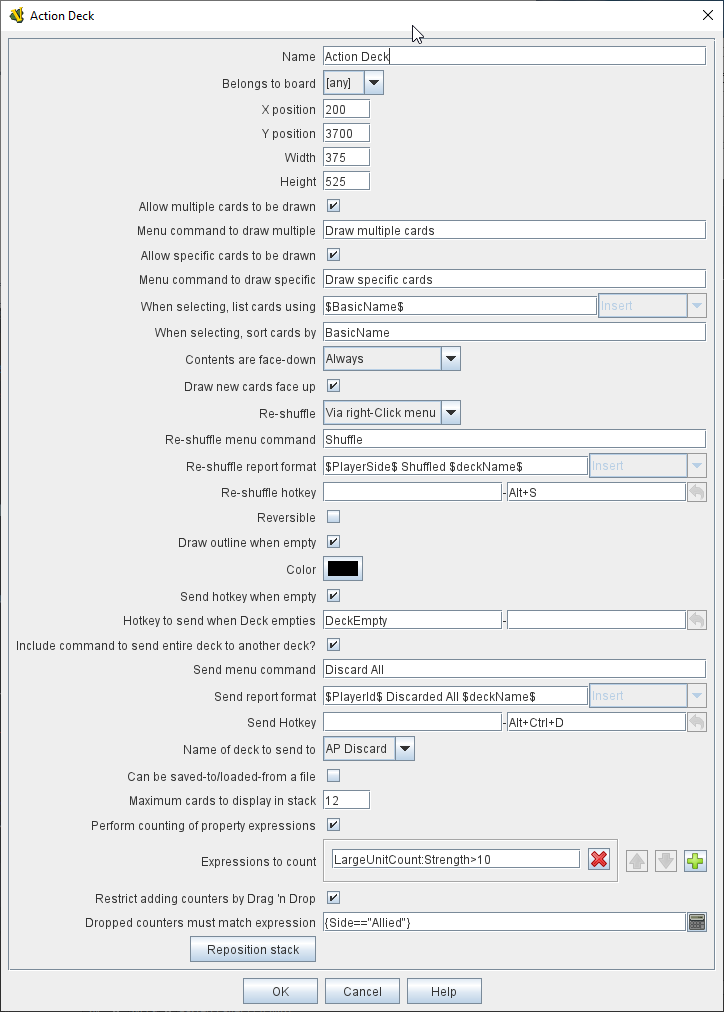Toggle Allow multiple cards to be drawn

tap(334, 207)
